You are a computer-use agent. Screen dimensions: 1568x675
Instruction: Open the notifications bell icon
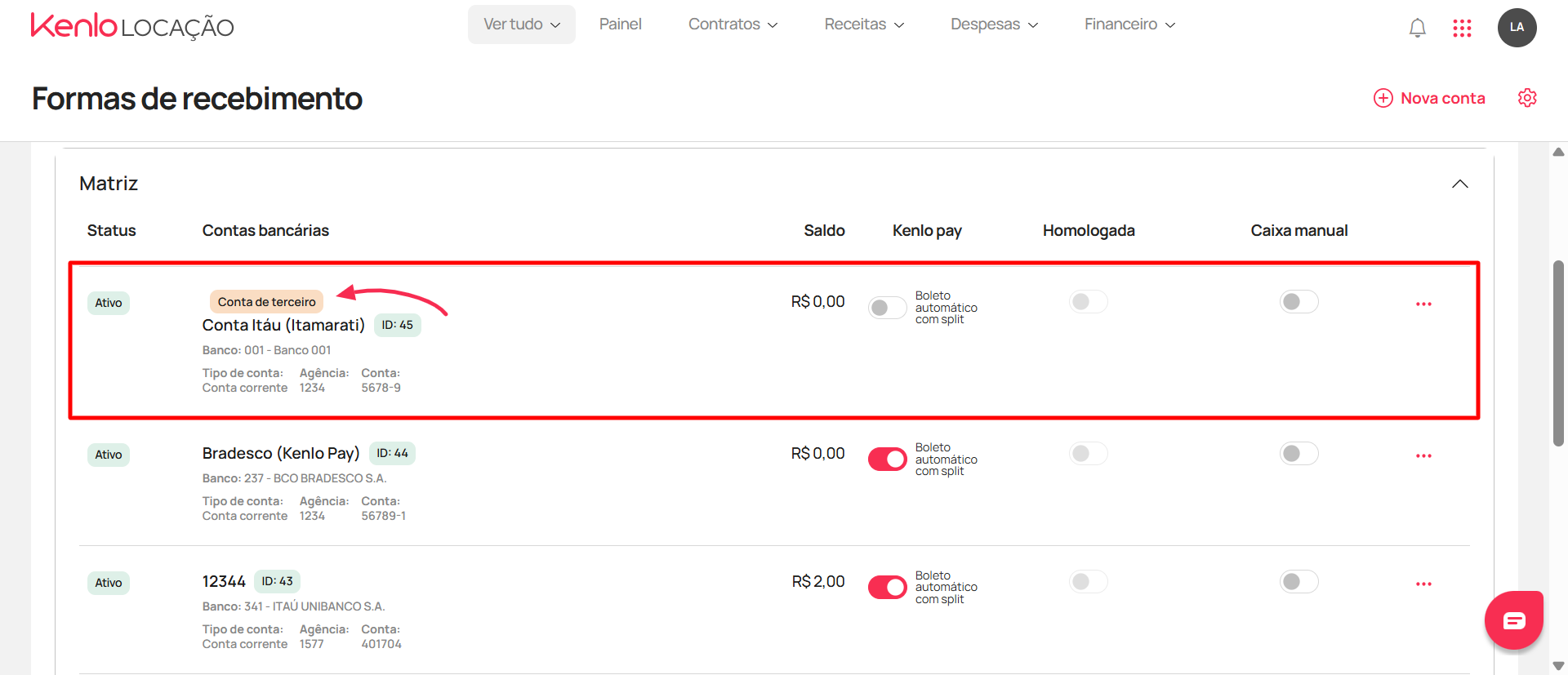[x=1418, y=28]
